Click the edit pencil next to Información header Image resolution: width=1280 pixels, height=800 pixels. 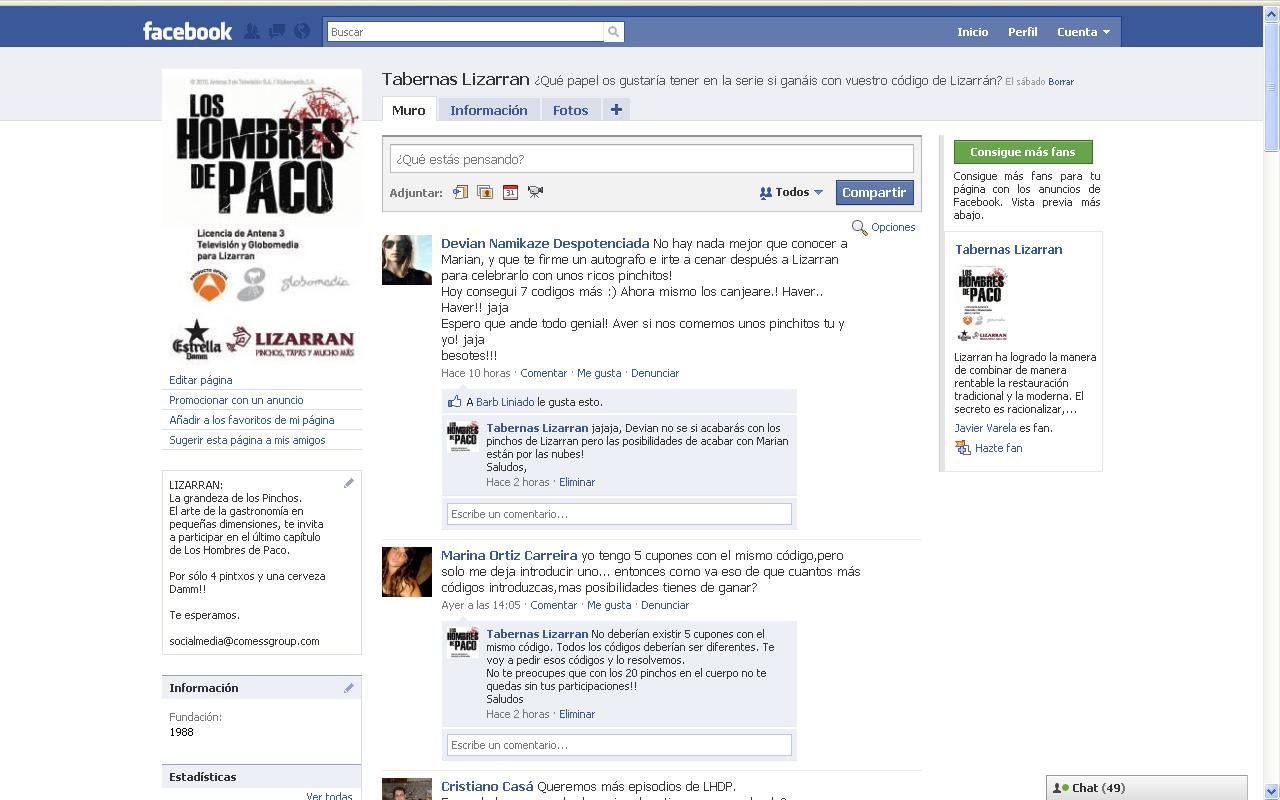click(x=349, y=688)
